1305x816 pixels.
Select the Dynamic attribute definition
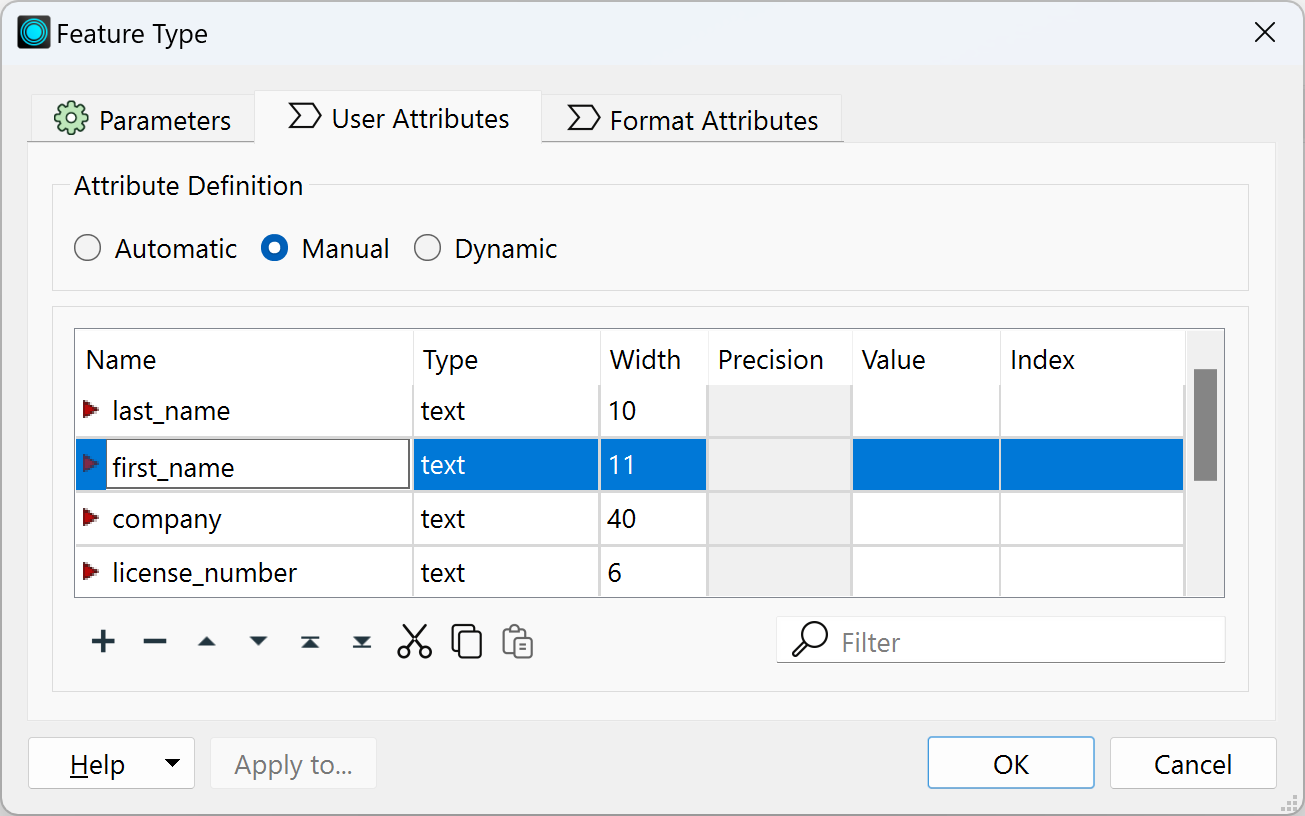[x=428, y=248]
